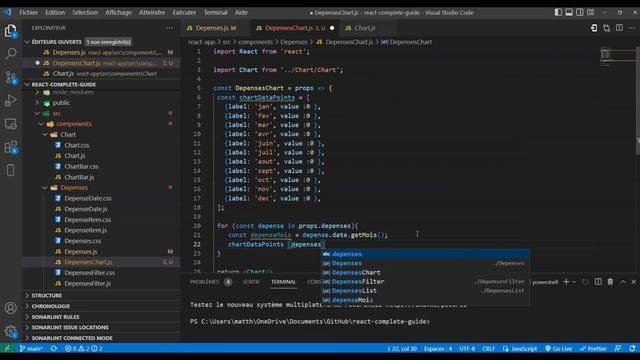Toggle the primary sidebar layout icon
Viewport: 640px width, 360px height.
tap(558, 13)
